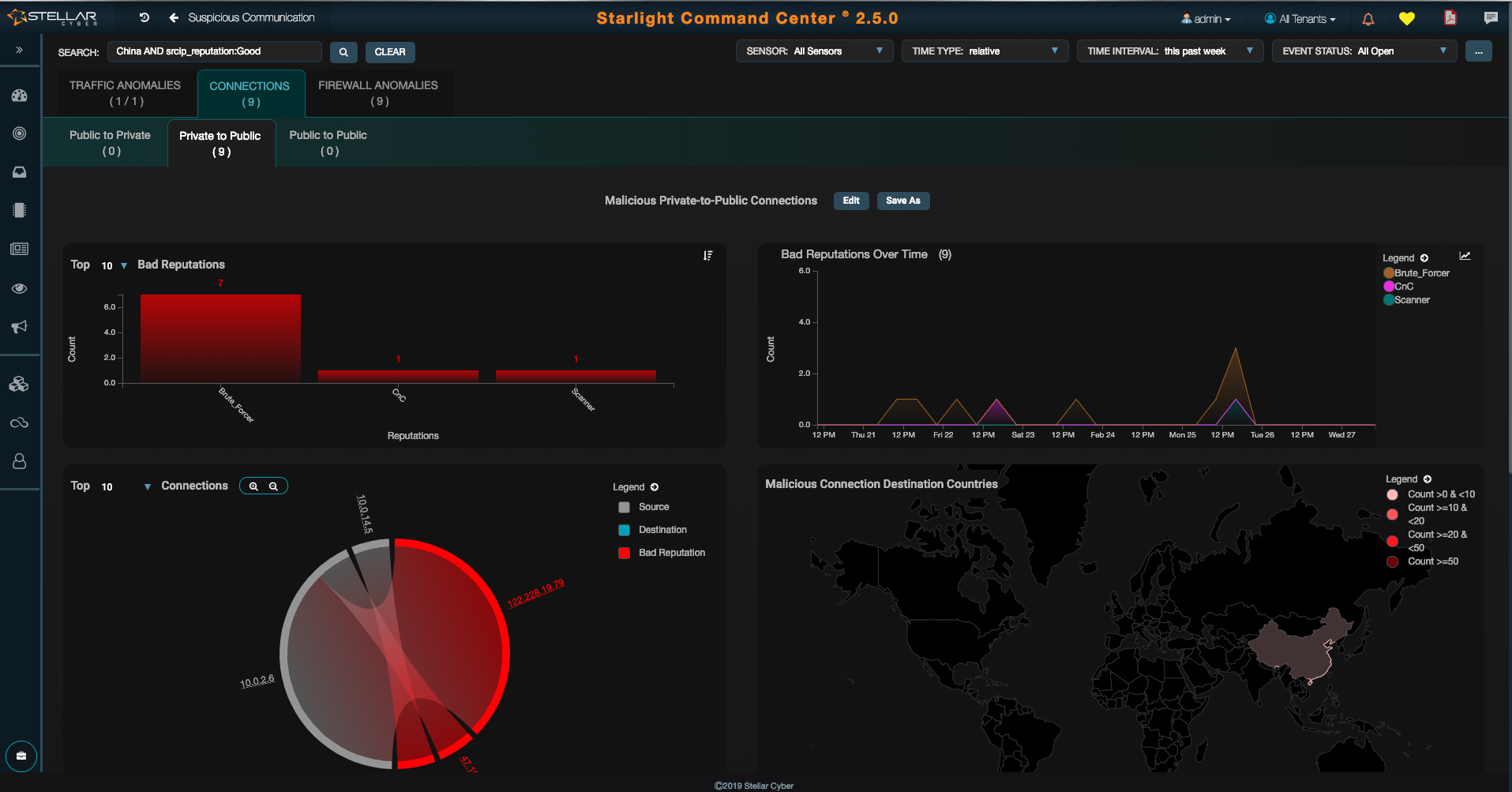Screen dimensions: 1512x792
Task: Click the history refresh icon
Action: (144, 17)
